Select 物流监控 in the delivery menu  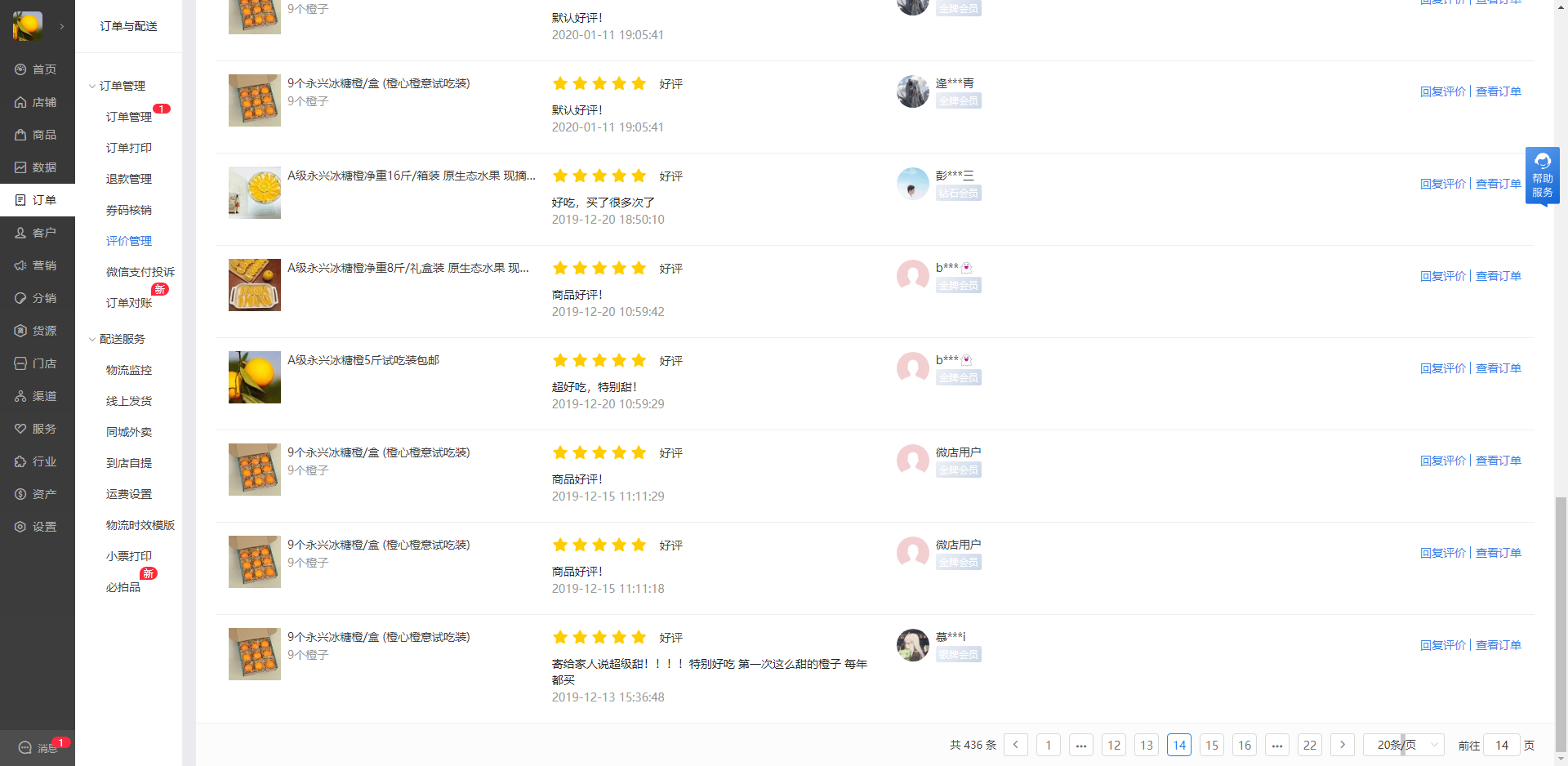(x=128, y=370)
